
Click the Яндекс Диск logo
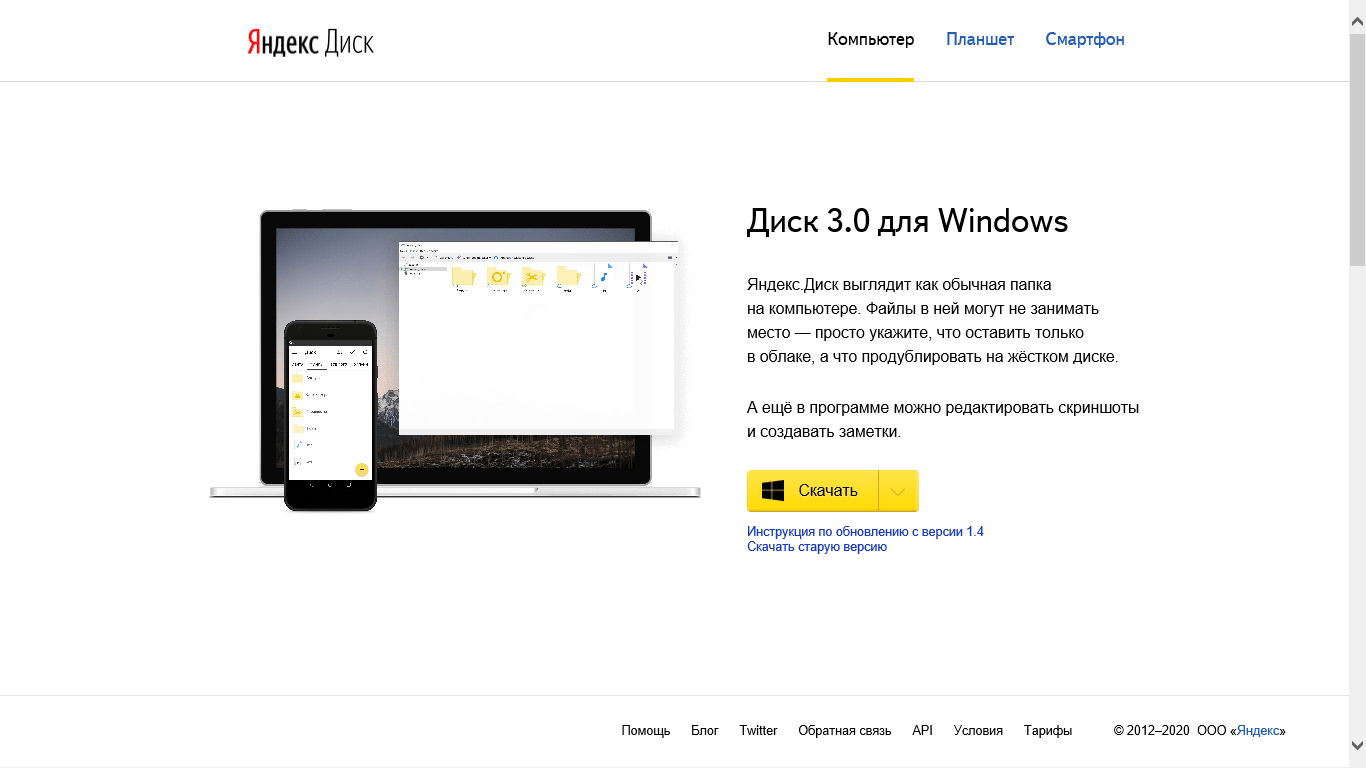pos(310,42)
